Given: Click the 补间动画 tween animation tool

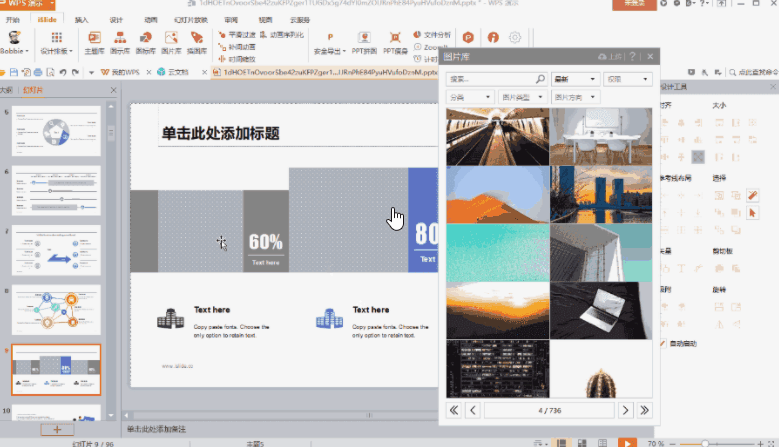Looking at the screenshot, I should click(237, 47).
